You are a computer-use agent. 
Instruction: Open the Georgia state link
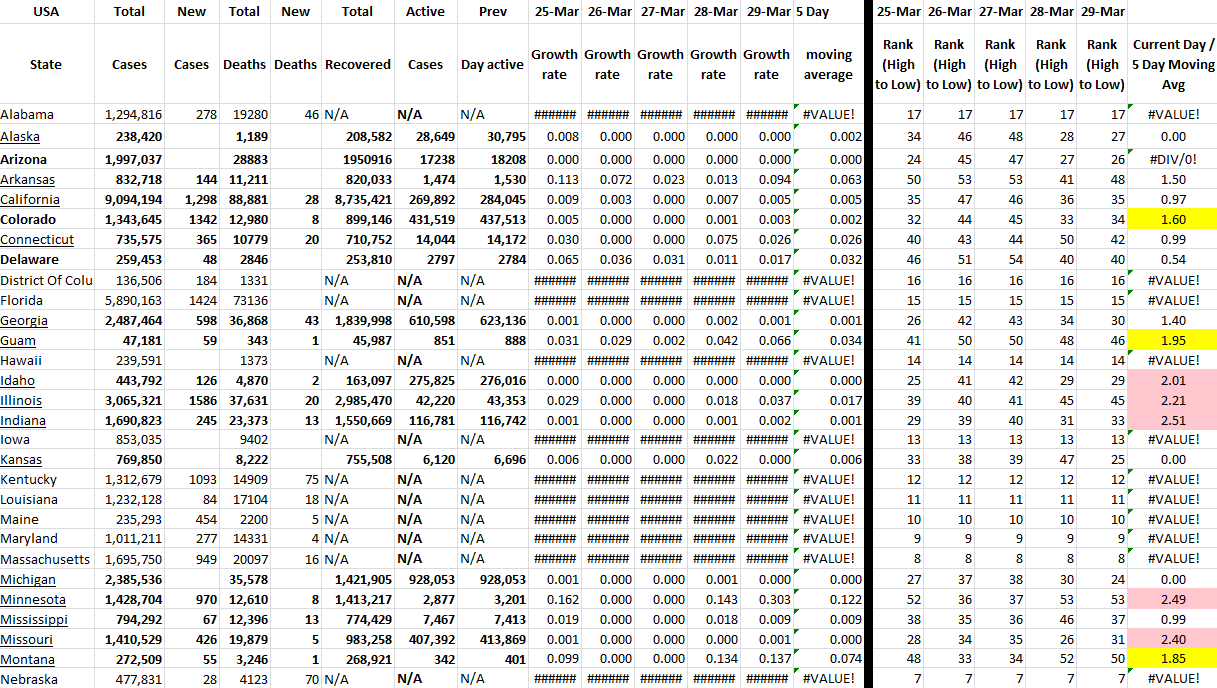24,320
